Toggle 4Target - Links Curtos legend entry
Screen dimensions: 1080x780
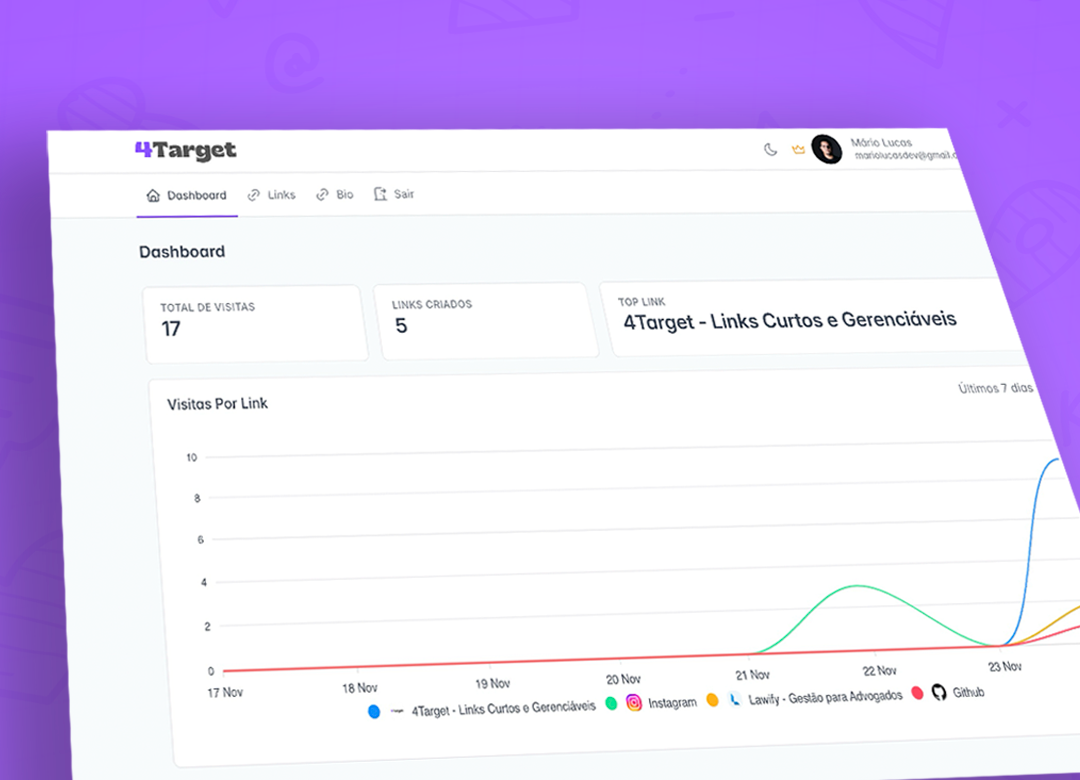[x=503, y=708]
